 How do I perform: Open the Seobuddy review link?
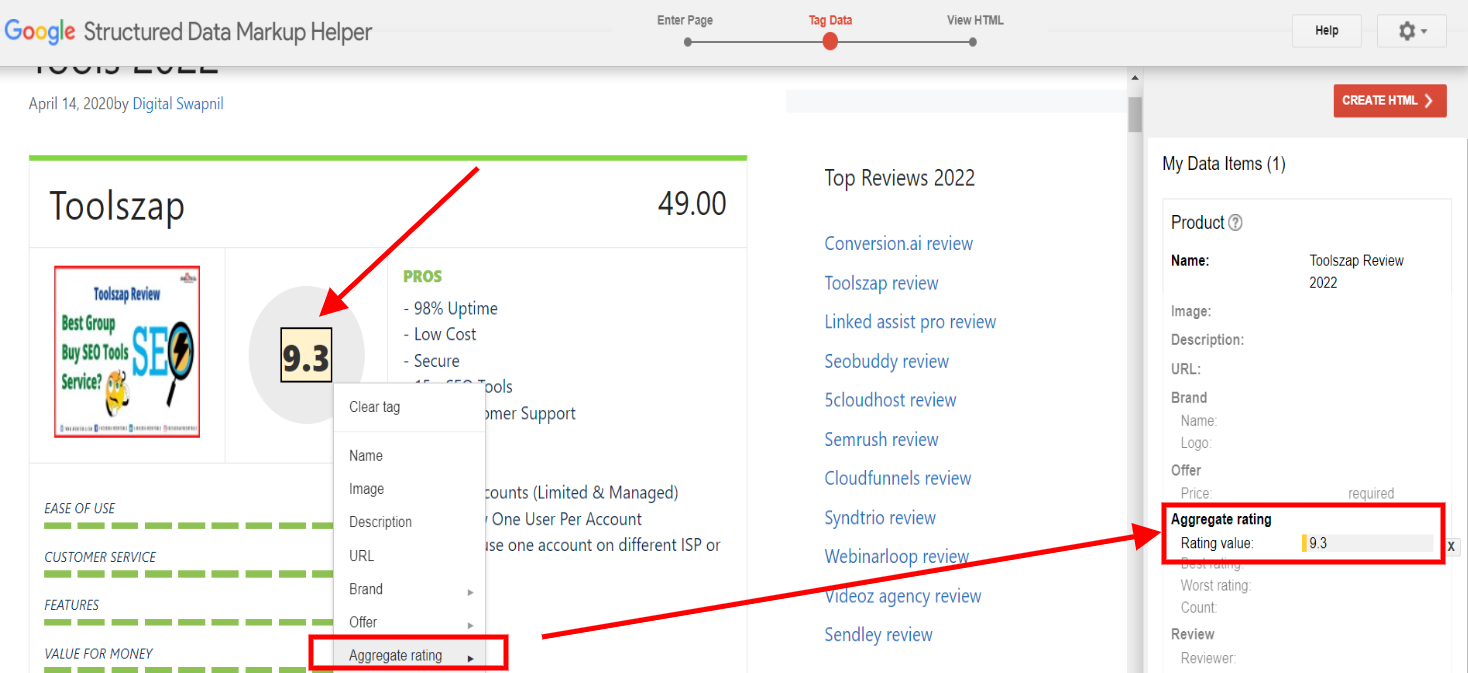[x=886, y=361]
